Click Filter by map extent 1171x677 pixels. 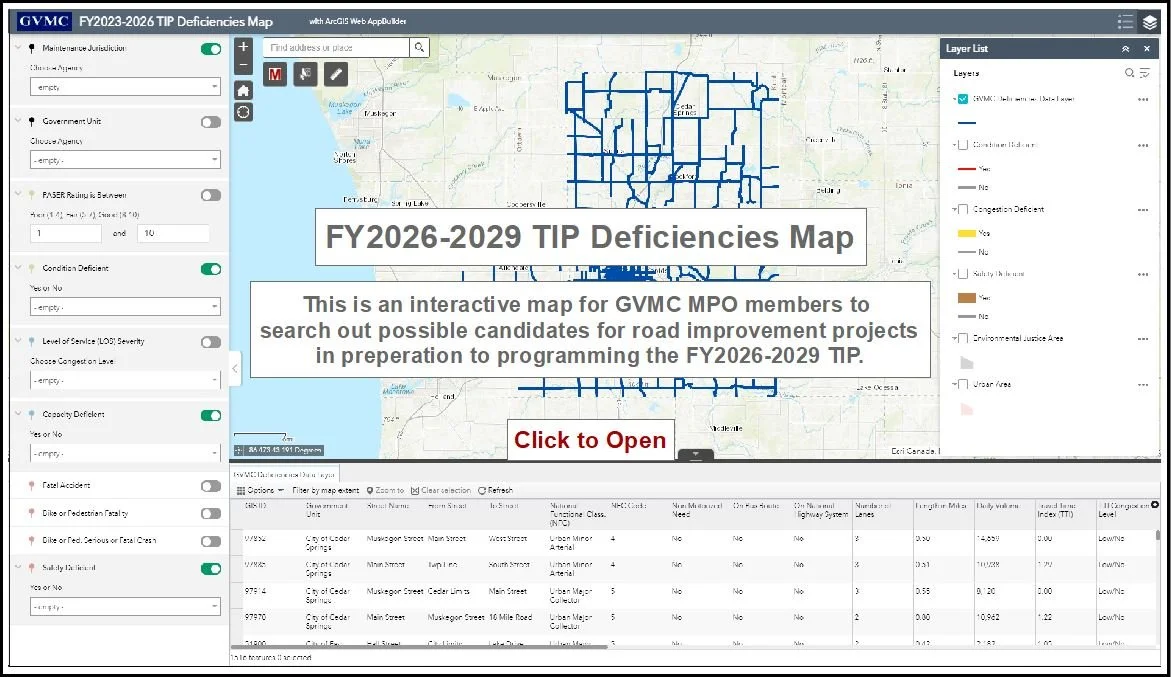[x=326, y=490]
